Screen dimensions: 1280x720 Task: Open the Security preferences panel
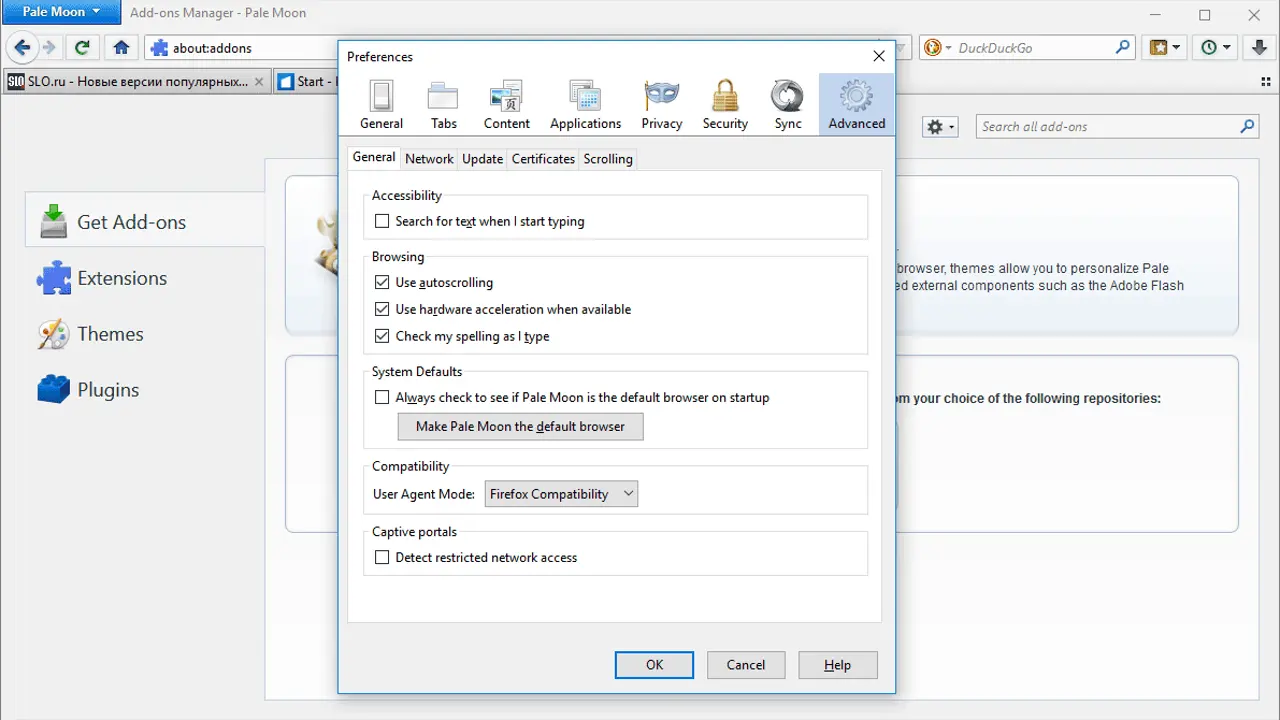click(x=725, y=105)
